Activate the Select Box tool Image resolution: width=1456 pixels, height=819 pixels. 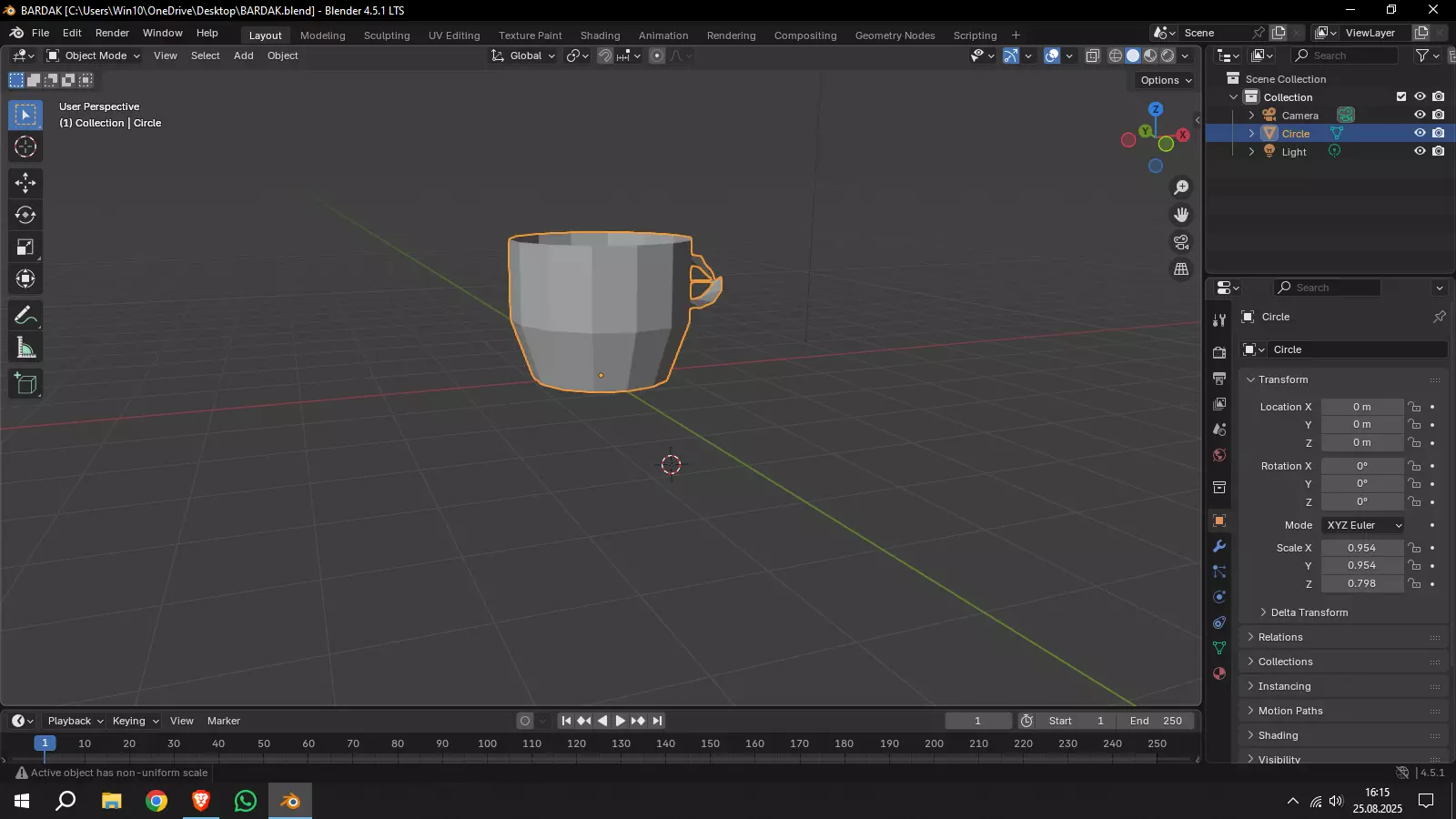(x=25, y=115)
